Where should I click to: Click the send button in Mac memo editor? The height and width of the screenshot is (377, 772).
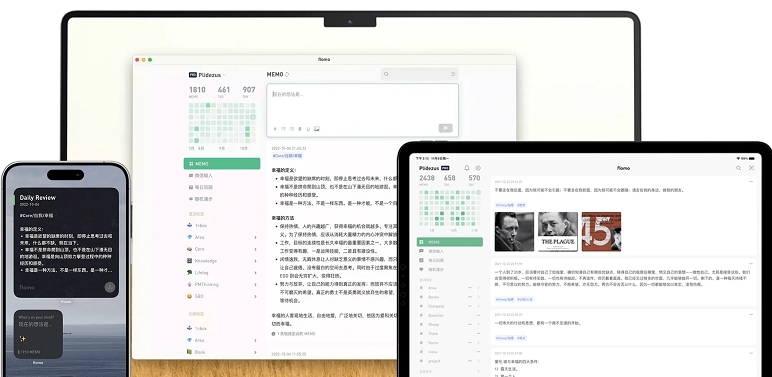[x=445, y=128]
